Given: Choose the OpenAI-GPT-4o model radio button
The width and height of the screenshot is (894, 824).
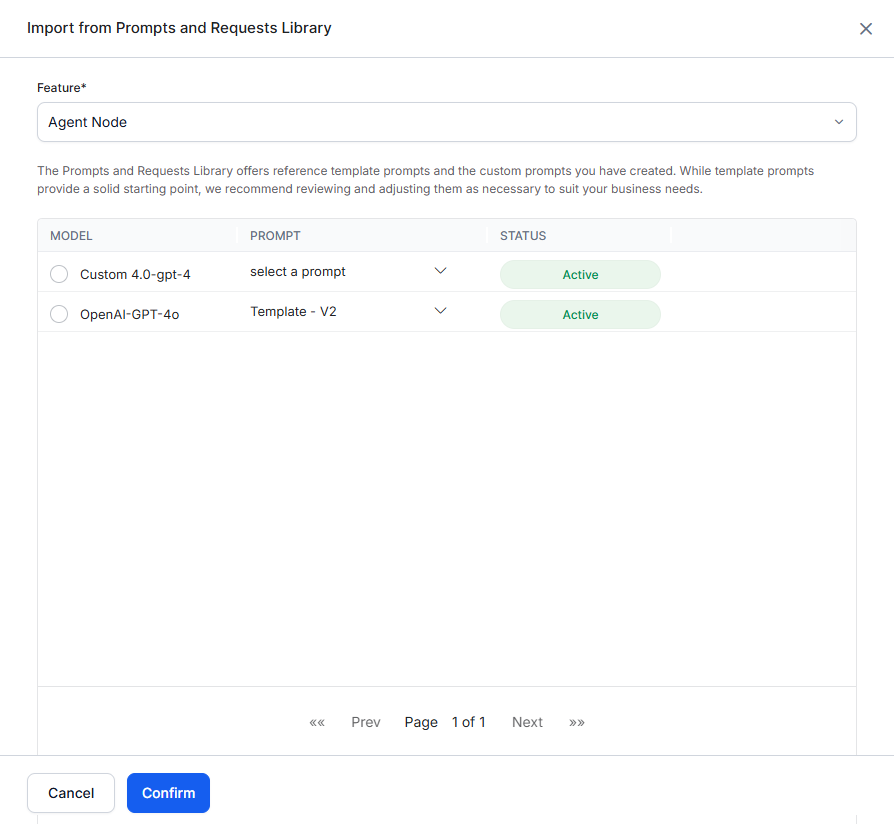Looking at the screenshot, I should tap(59, 314).
